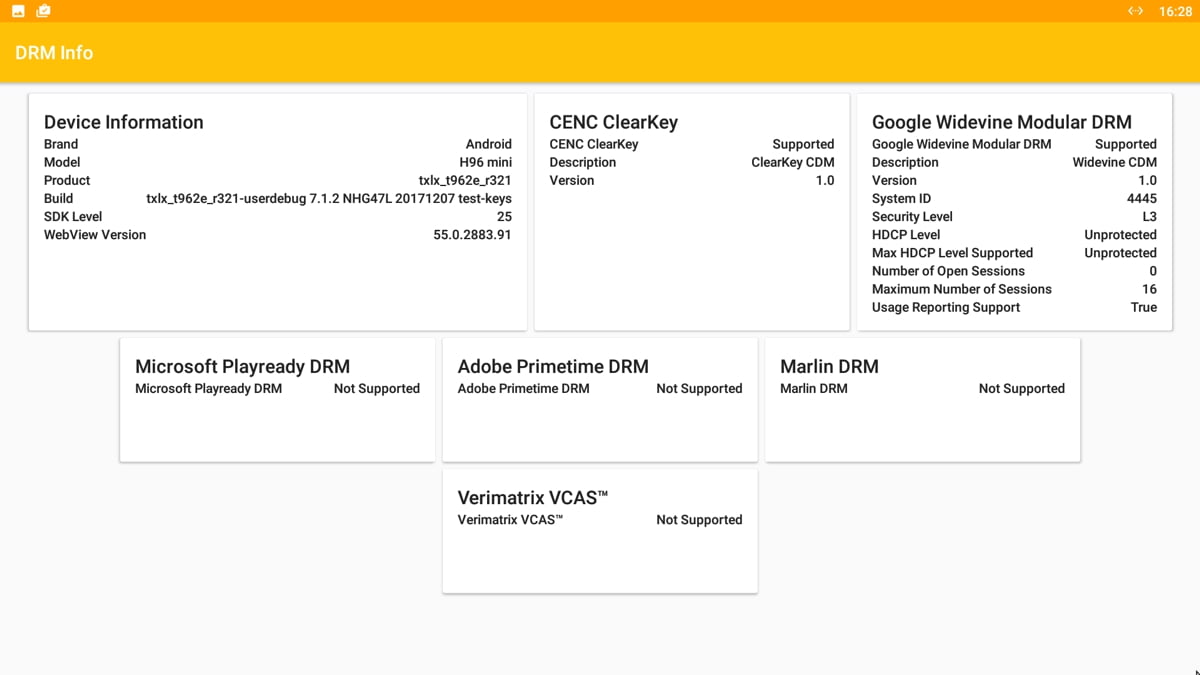Select the 'Number of Open Sessions' label
Image resolution: width=1200 pixels, height=675 pixels.
(x=948, y=270)
